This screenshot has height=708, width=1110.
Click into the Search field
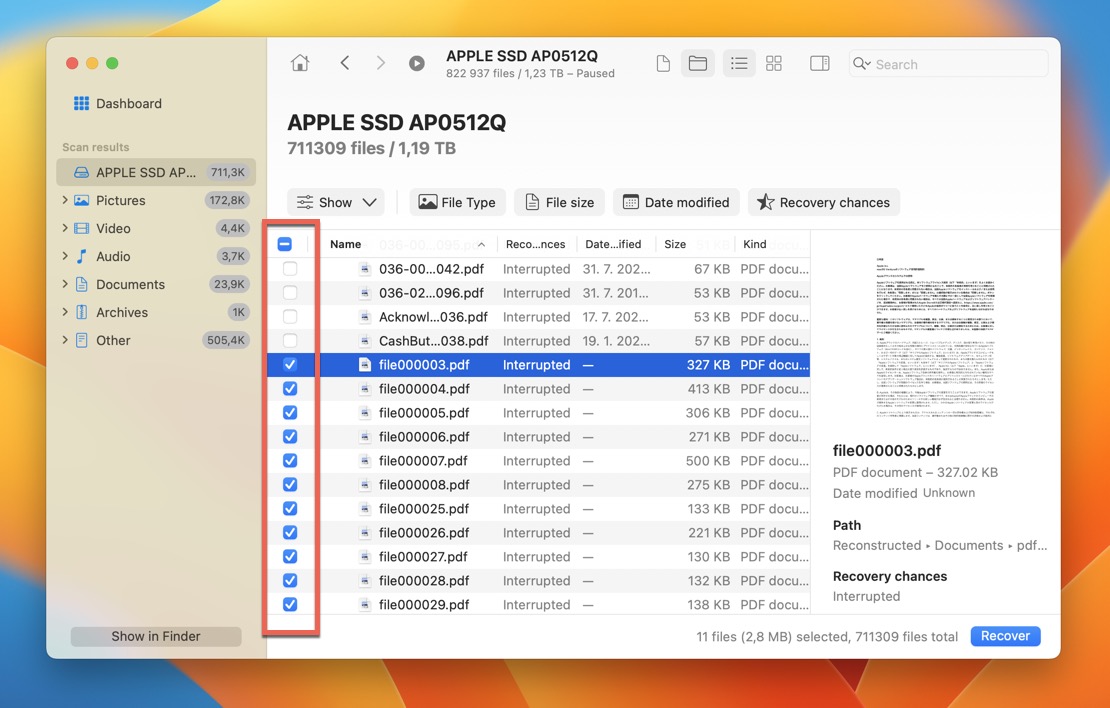pyautogui.click(x=949, y=64)
